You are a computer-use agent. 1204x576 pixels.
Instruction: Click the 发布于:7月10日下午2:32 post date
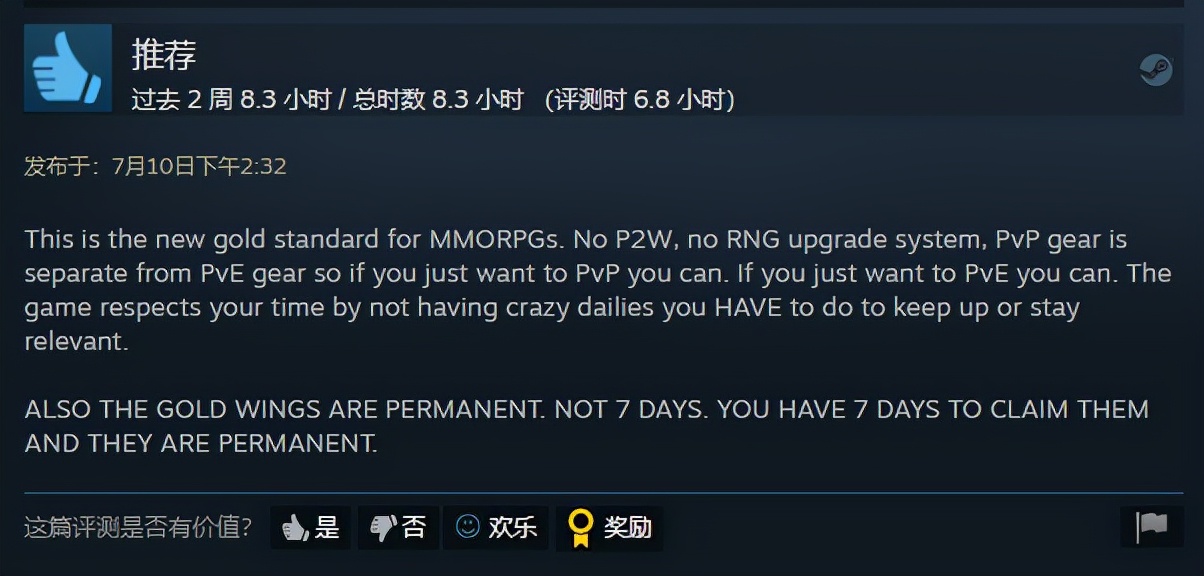tap(155, 166)
